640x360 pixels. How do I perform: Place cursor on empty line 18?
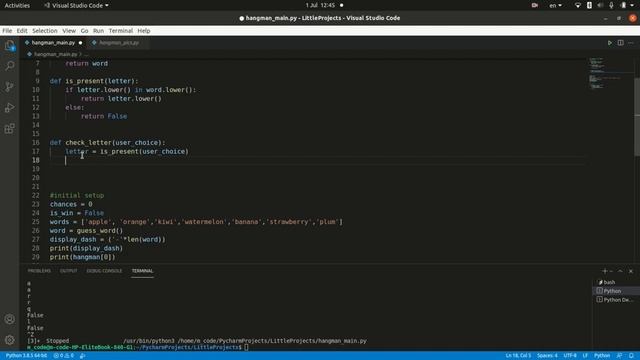click(318, 160)
